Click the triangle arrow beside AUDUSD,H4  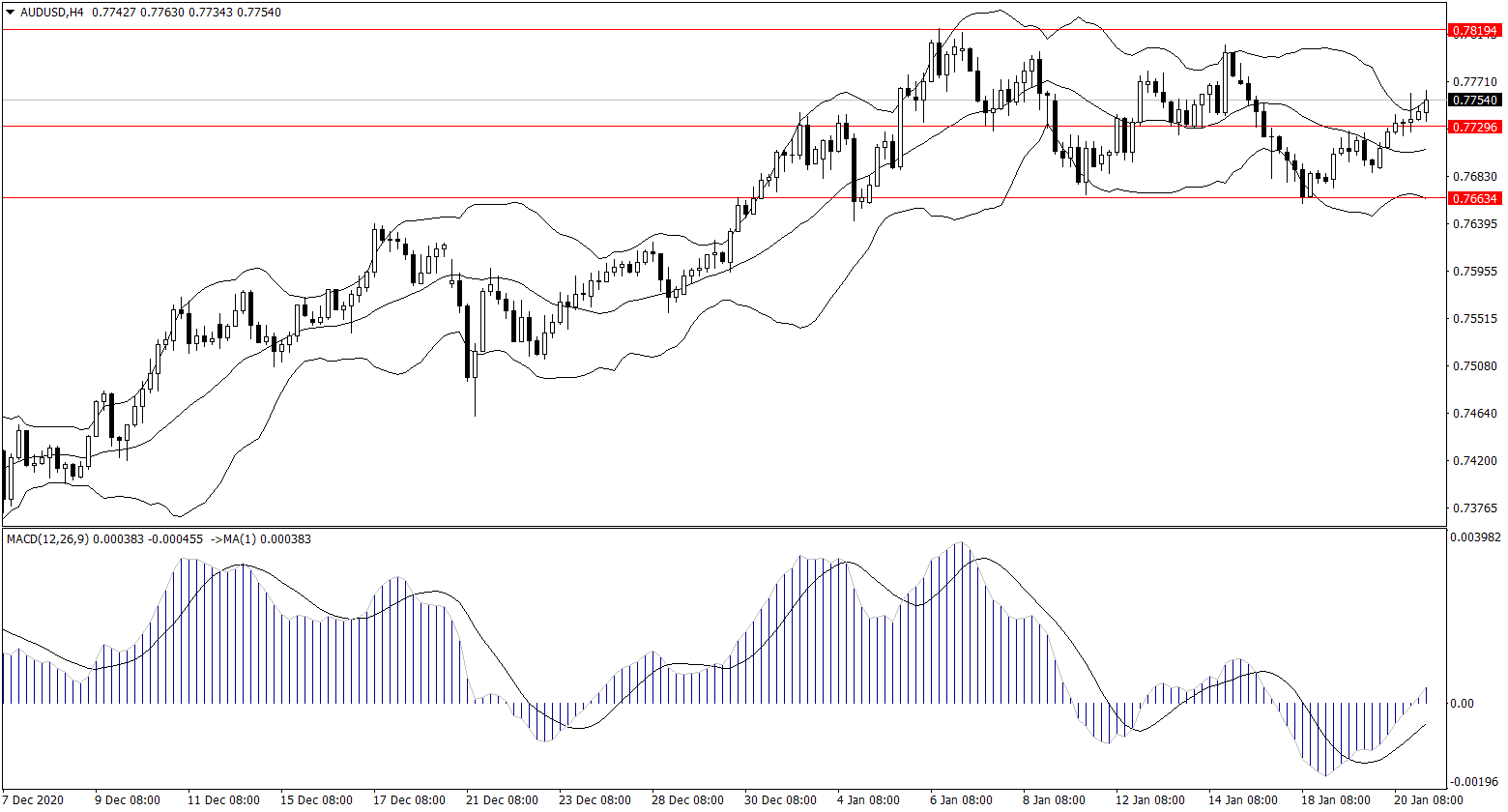10,12
